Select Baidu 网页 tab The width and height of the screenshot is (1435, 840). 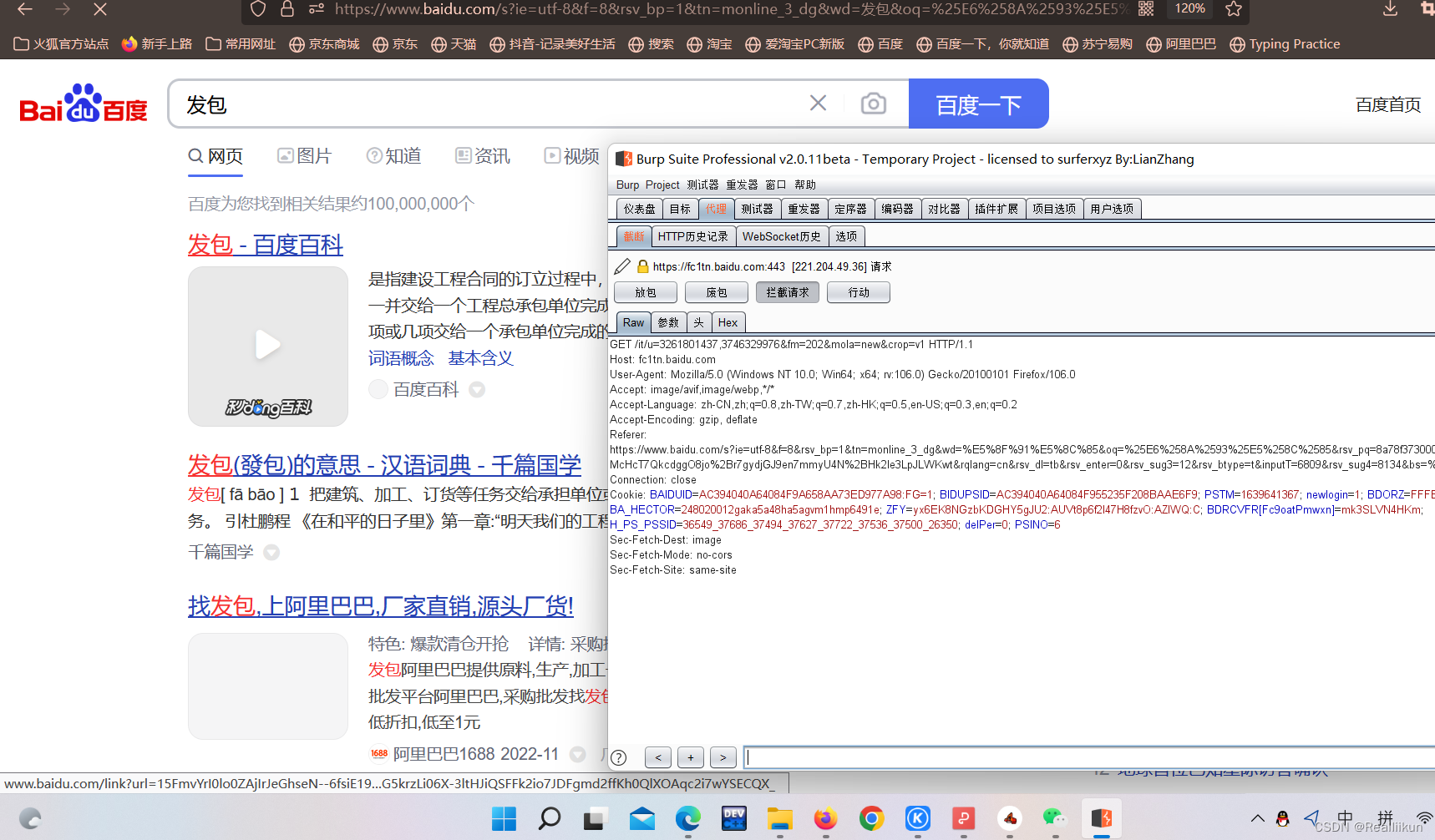point(216,156)
